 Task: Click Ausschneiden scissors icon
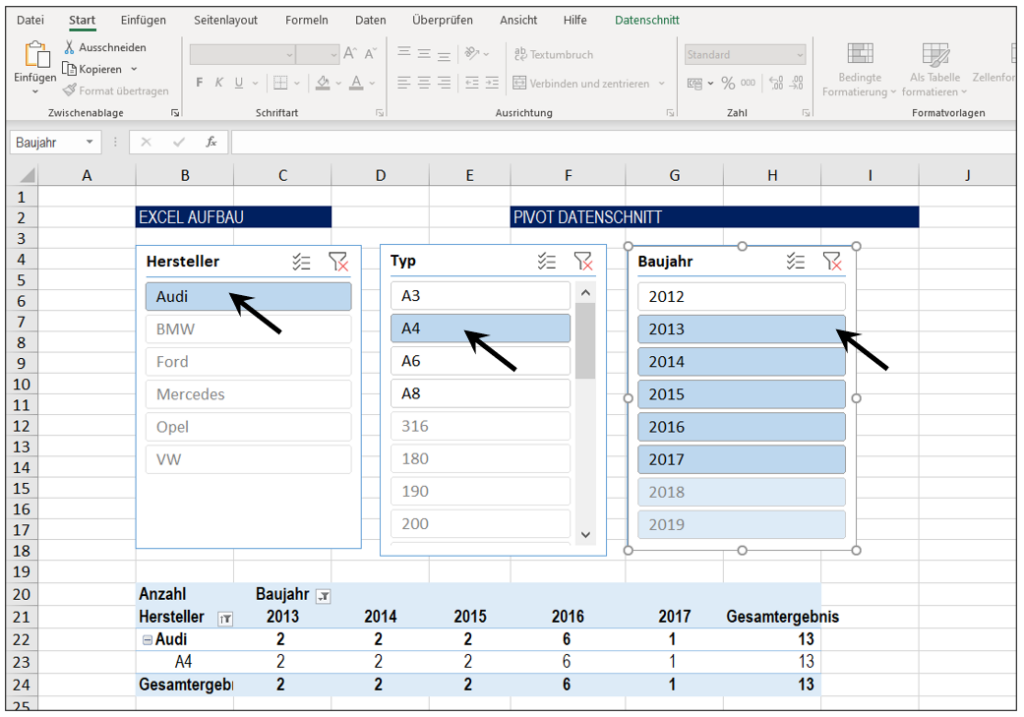point(69,47)
